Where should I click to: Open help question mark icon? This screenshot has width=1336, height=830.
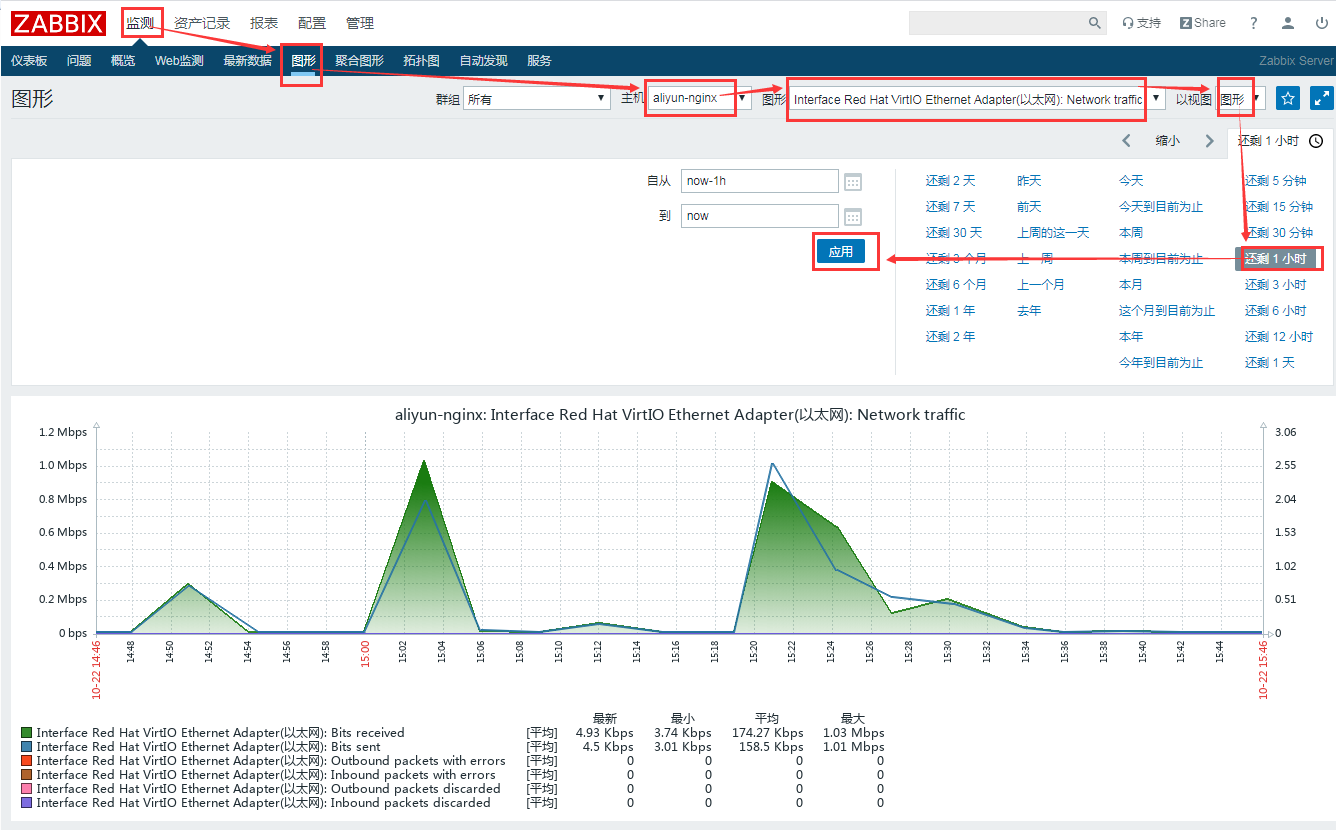[x=1253, y=23]
